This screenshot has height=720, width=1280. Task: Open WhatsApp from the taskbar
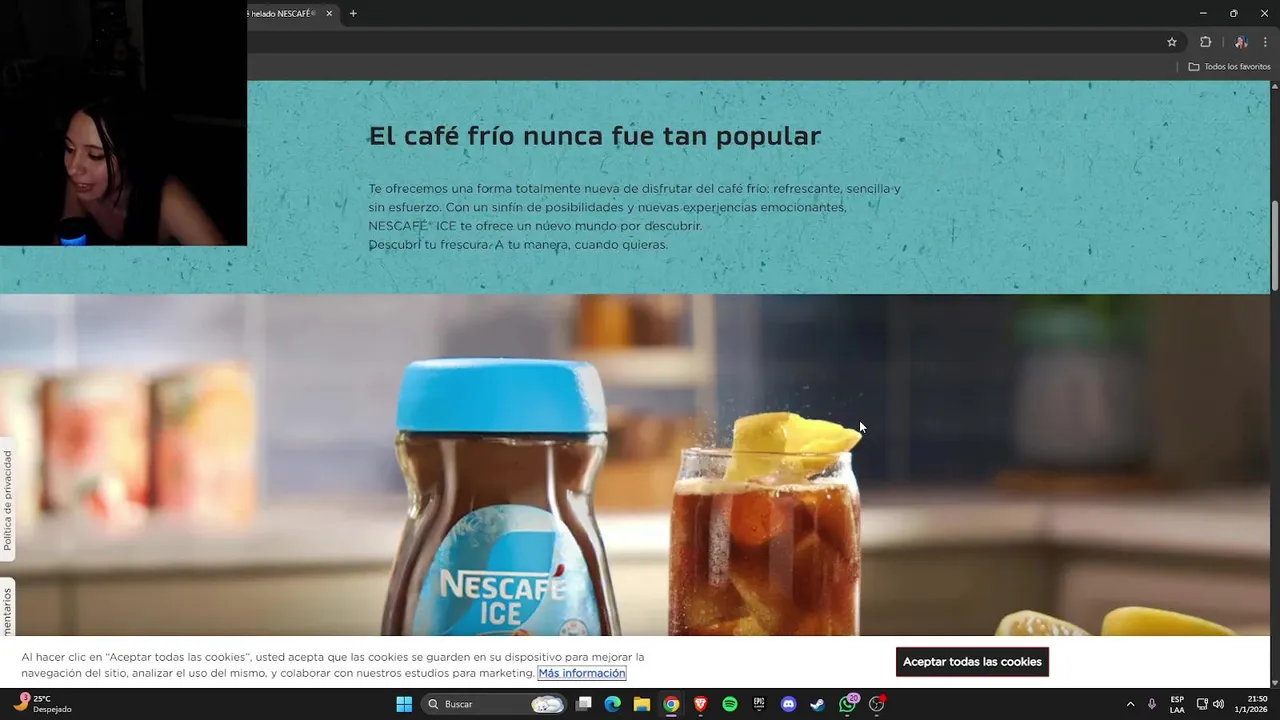[x=848, y=704]
